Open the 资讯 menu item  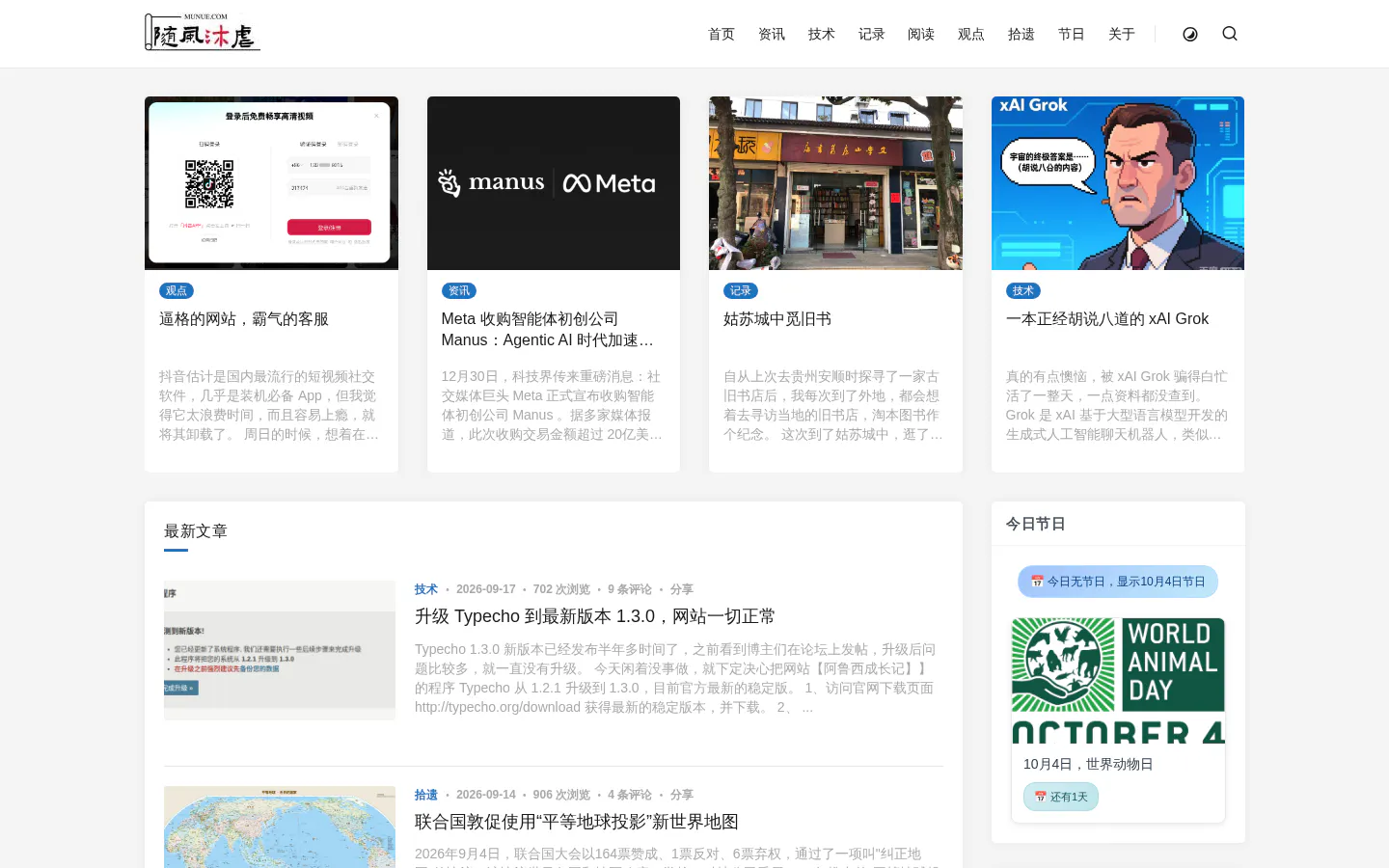772,34
